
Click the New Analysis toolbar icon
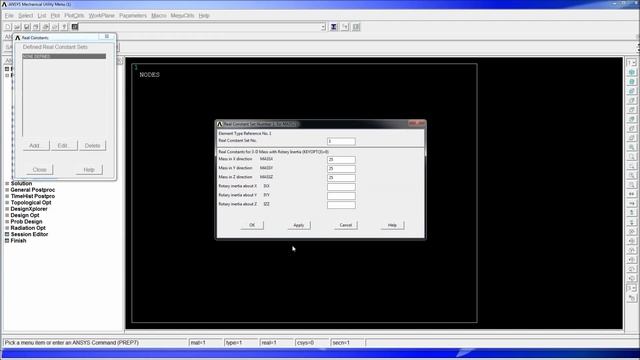coord(8,27)
